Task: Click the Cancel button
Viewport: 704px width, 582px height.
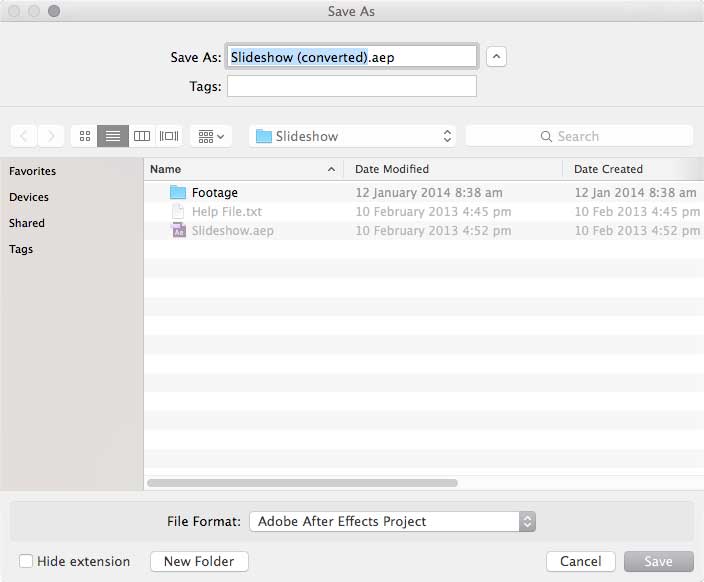Action: click(x=581, y=561)
